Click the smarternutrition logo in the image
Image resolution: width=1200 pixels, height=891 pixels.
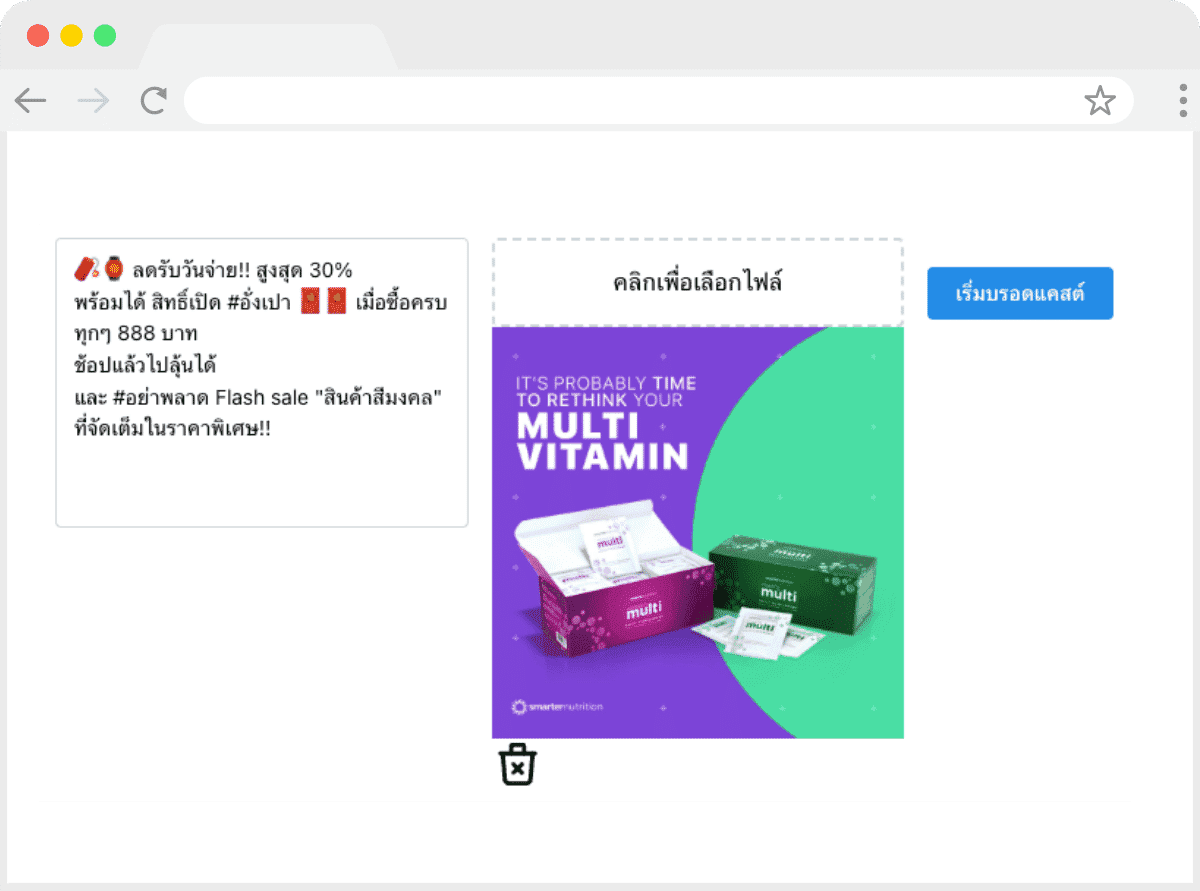coord(558,707)
